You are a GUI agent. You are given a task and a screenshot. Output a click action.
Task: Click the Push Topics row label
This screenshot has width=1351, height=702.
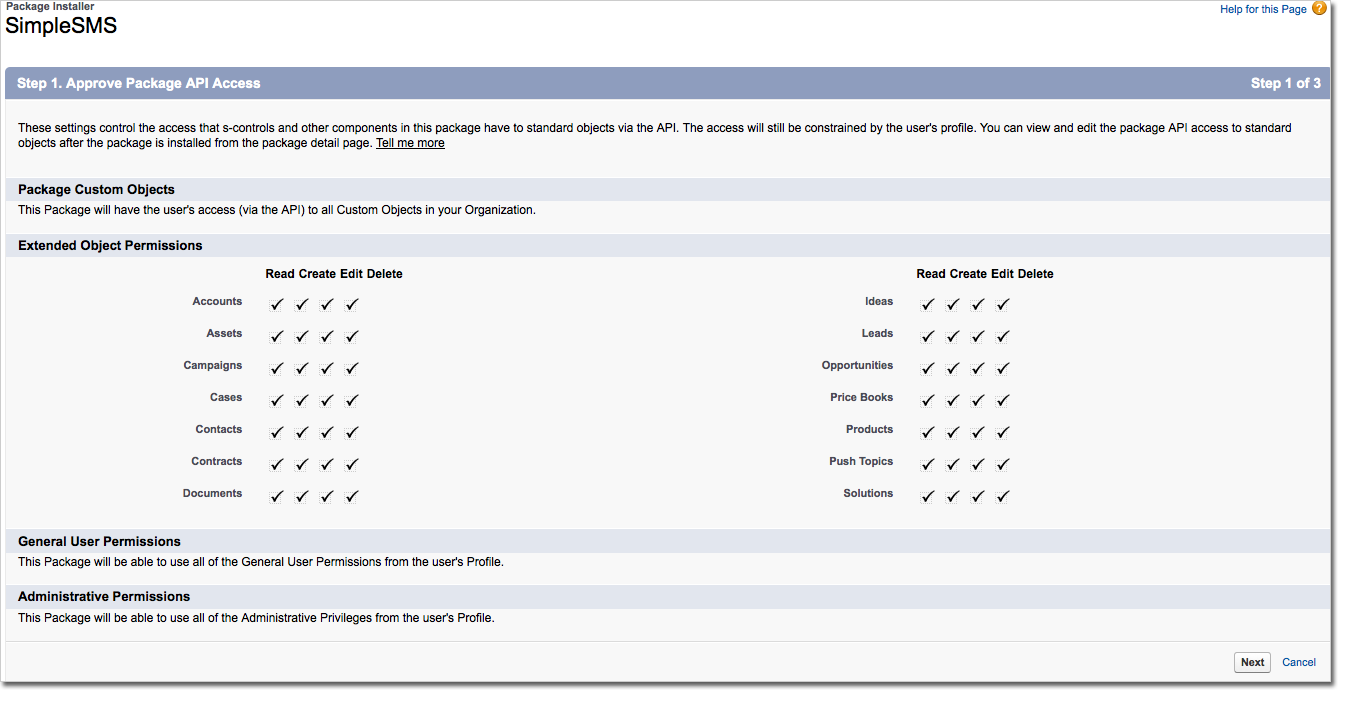[861, 461]
